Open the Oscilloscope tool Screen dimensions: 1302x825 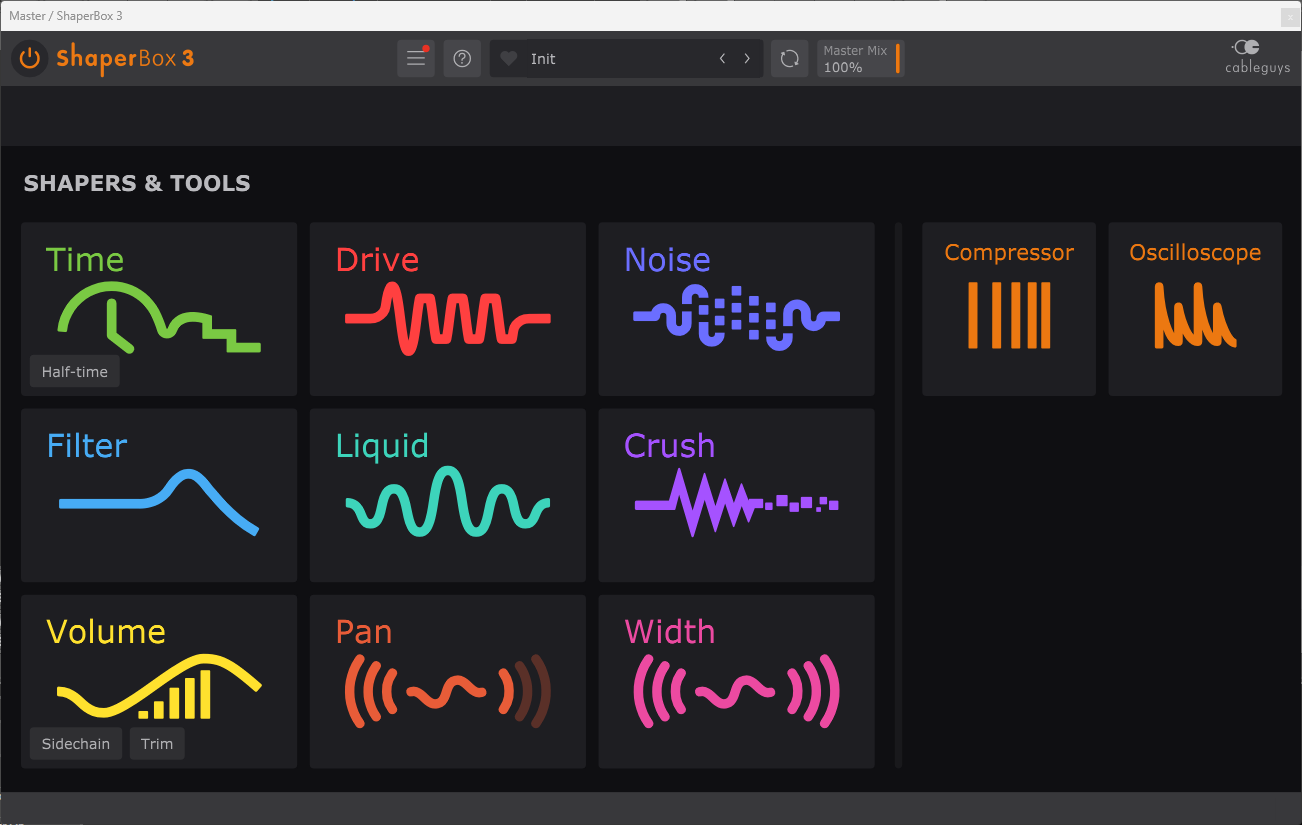(x=1195, y=309)
